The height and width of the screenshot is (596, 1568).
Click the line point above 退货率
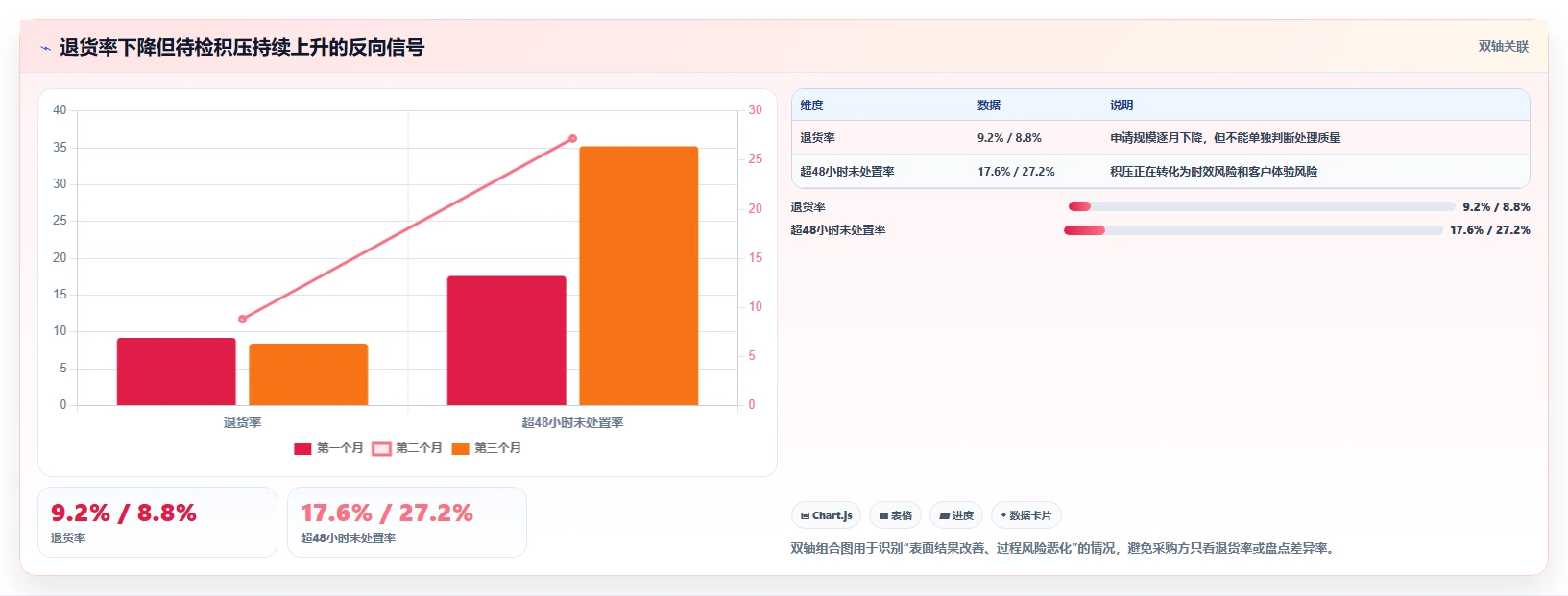point(242,319)
